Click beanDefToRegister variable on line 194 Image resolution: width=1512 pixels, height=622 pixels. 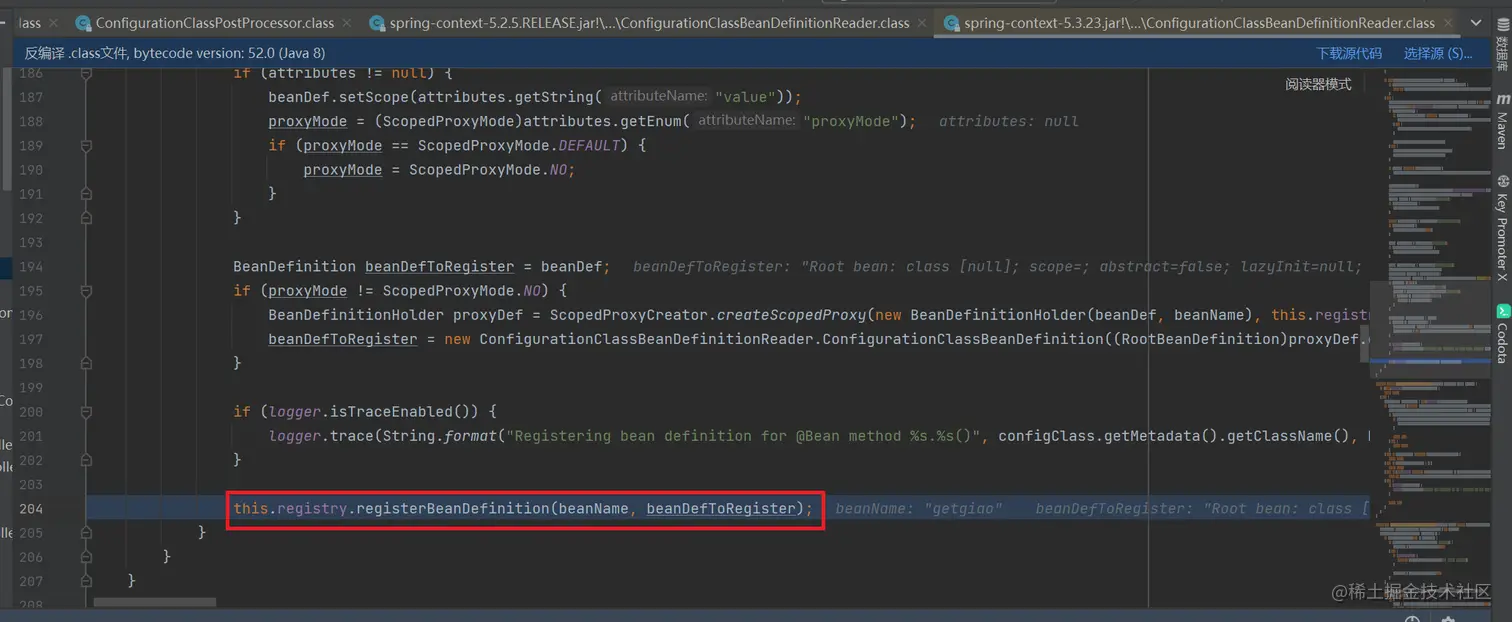click(x=439, y=266)
